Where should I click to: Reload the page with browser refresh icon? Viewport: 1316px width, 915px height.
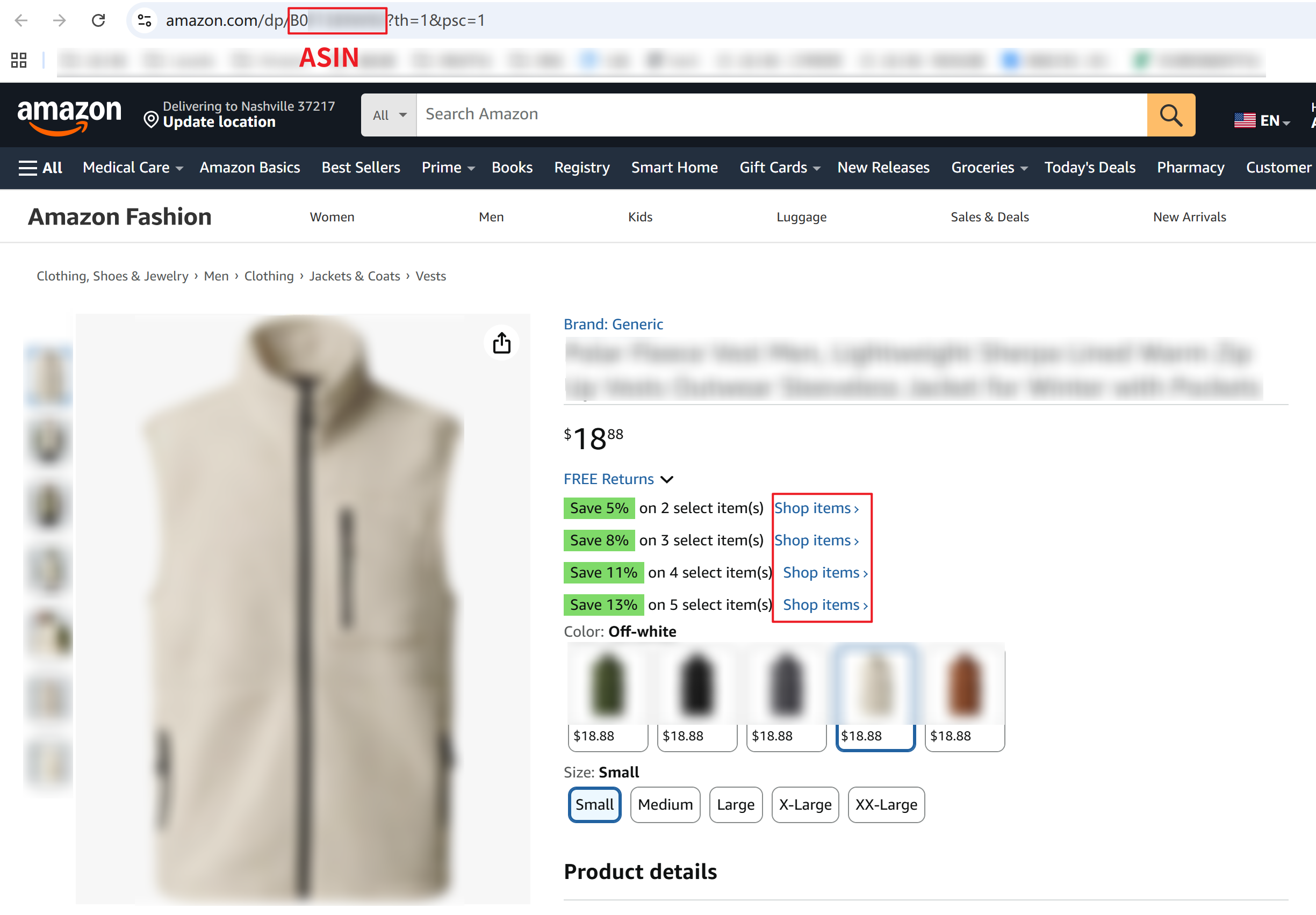pos(98,20)
